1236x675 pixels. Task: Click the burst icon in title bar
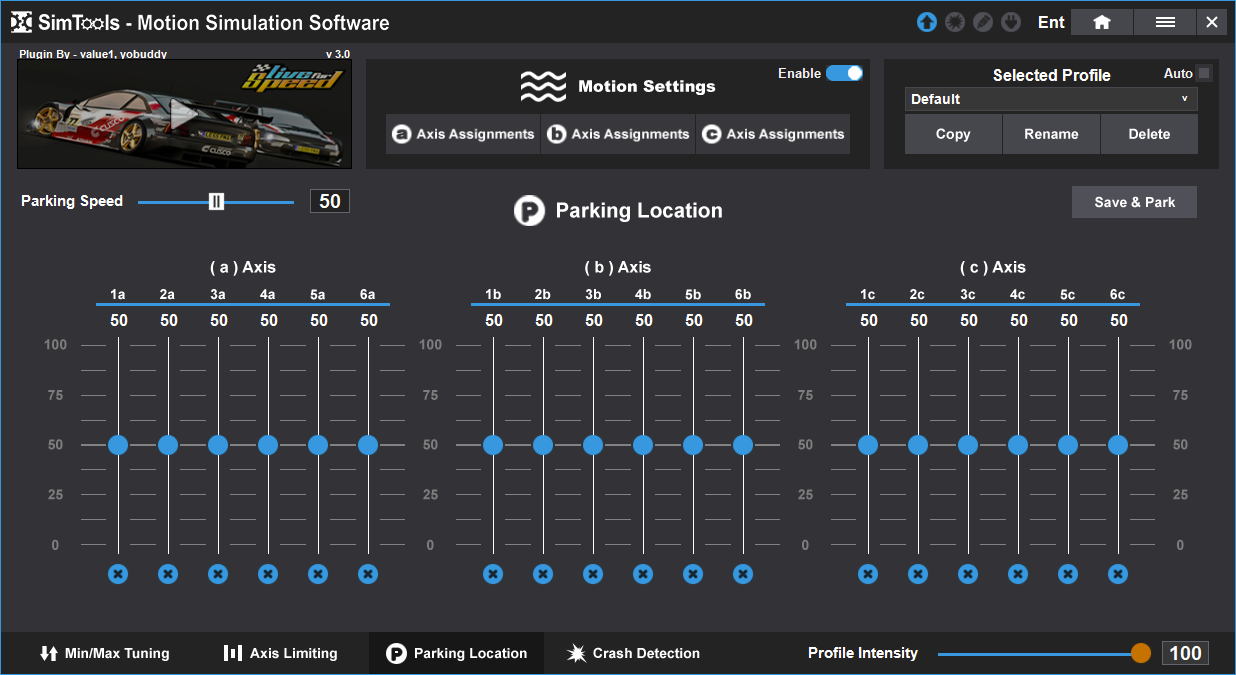point(955,22)
